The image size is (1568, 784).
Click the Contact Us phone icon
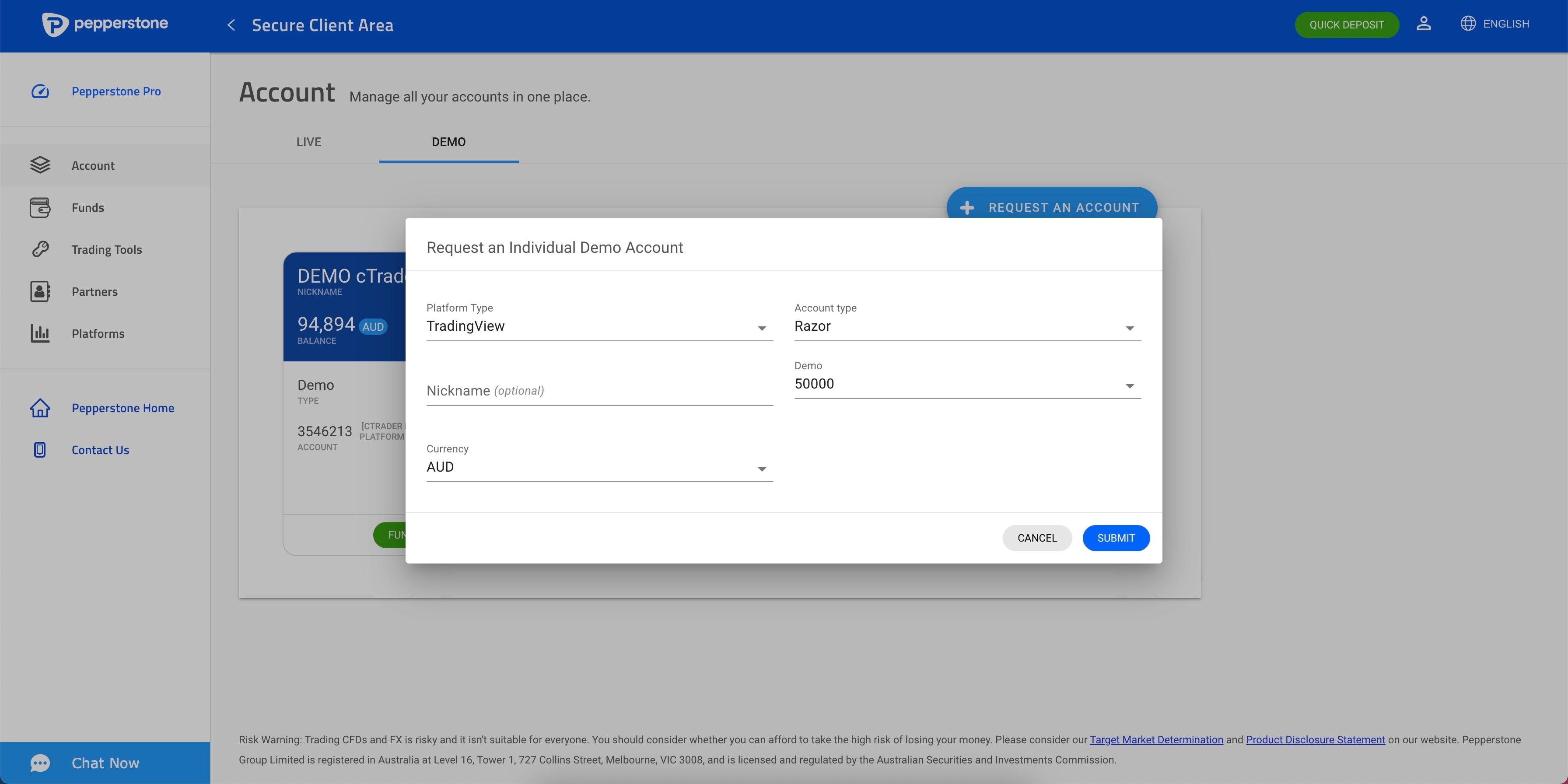[x=40, y=450]
